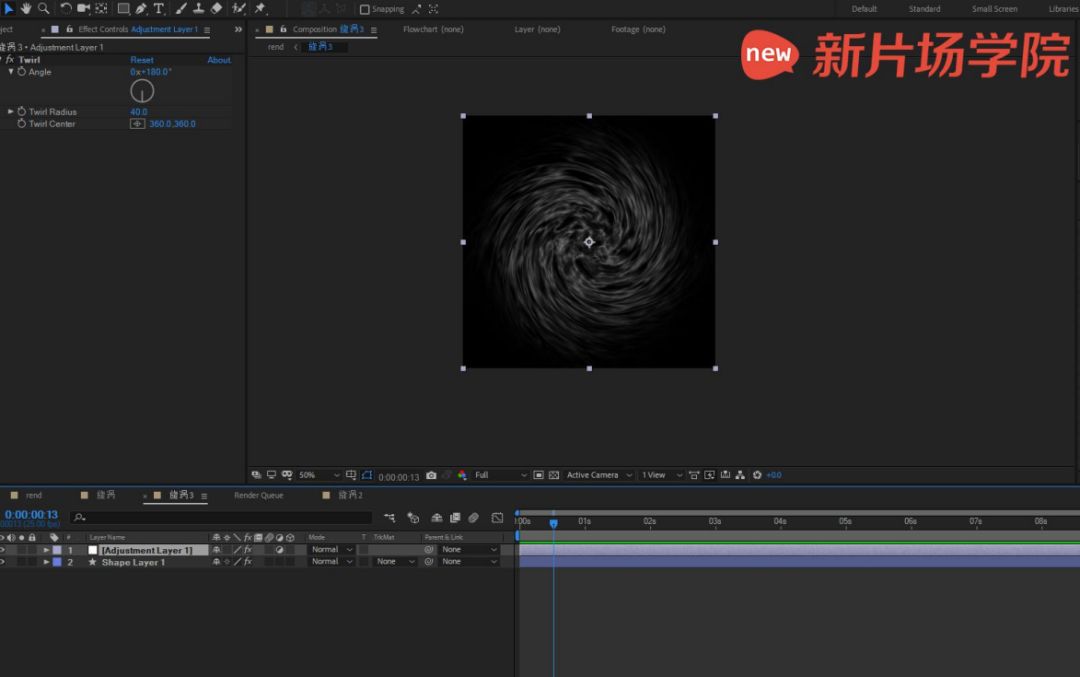The image size is (1080, 677).
Task: Select the Eraser tool
Action: click(x=216, y=8)
